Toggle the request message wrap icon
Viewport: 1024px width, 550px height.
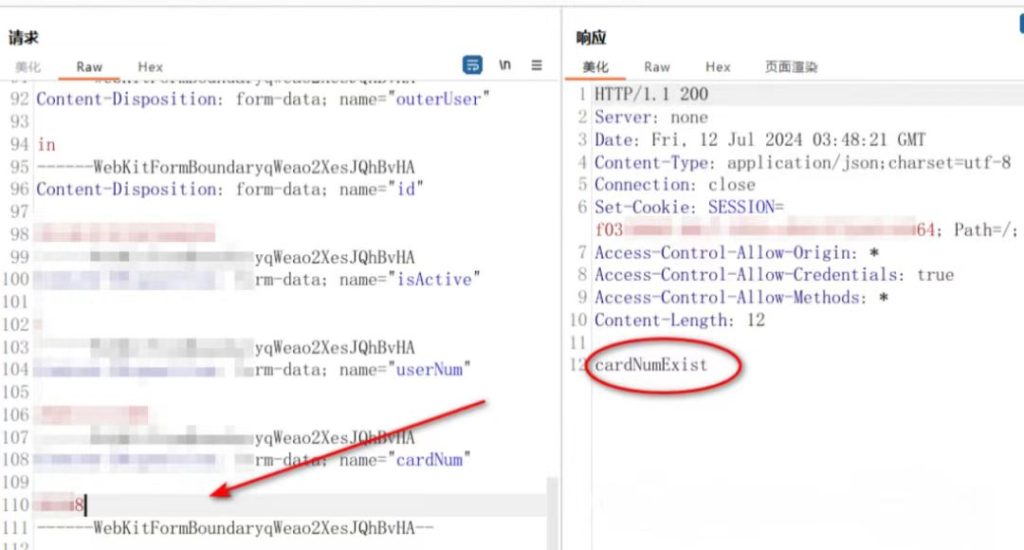[472, 65]
